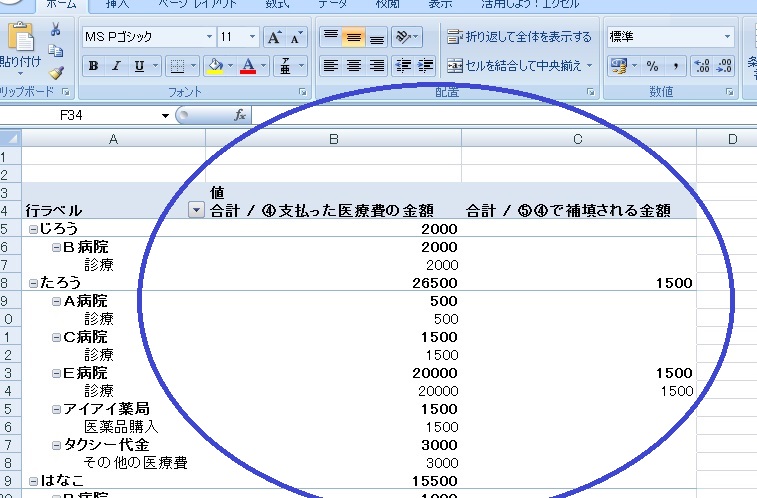Click the Copy icon
The image size is (757, 498).
[x=55, y=50]
